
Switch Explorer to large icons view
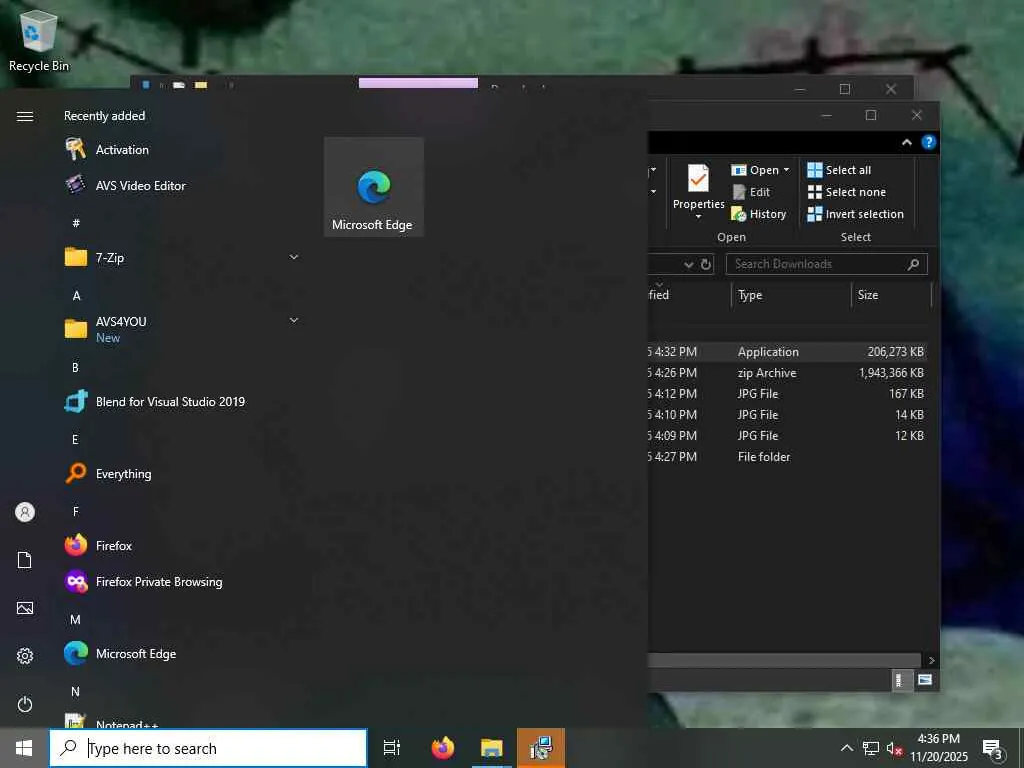pyautogui.click(x=925, y=680)
